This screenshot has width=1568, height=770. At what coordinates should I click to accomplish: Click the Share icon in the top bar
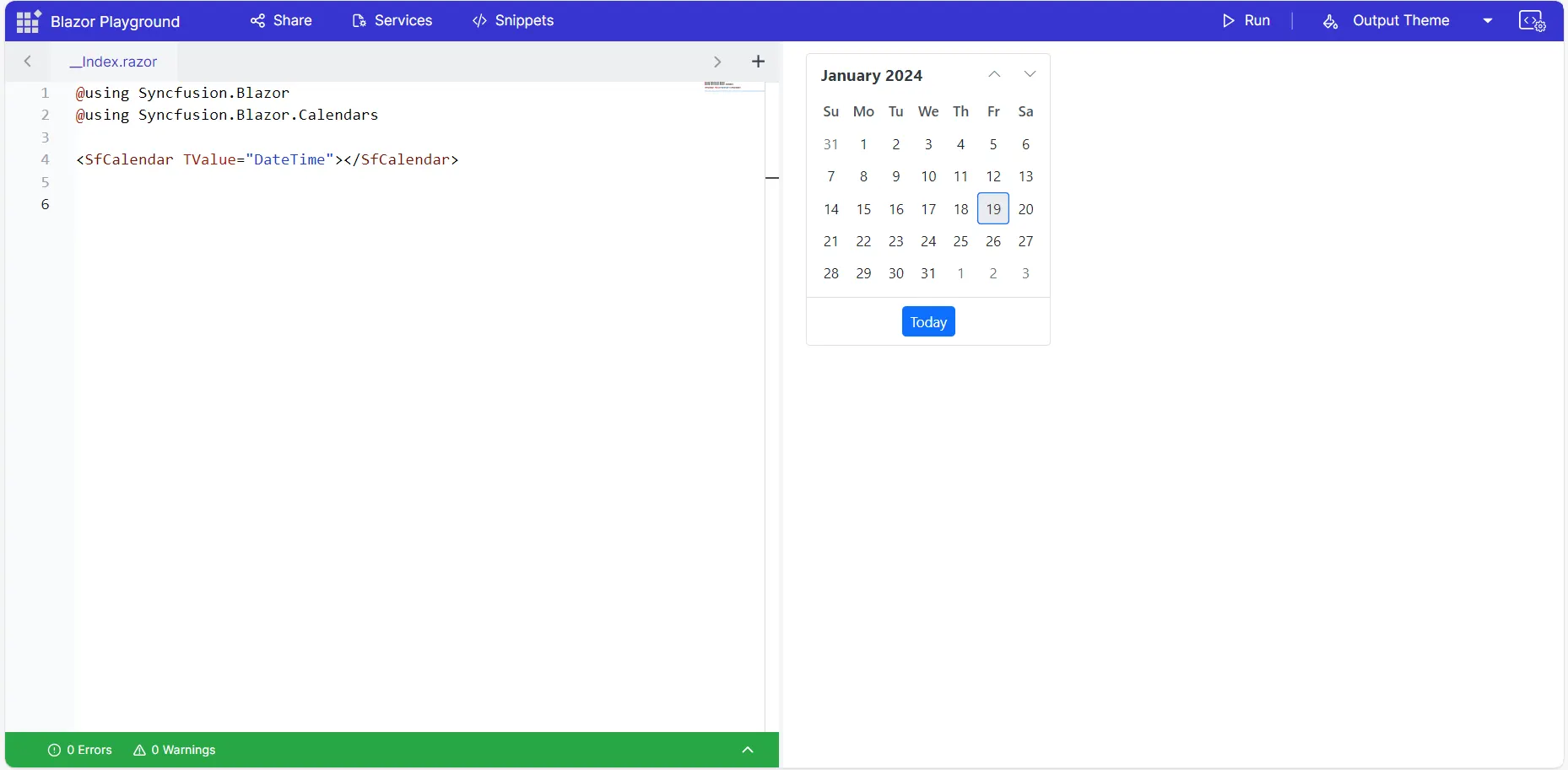pos(257,20)
